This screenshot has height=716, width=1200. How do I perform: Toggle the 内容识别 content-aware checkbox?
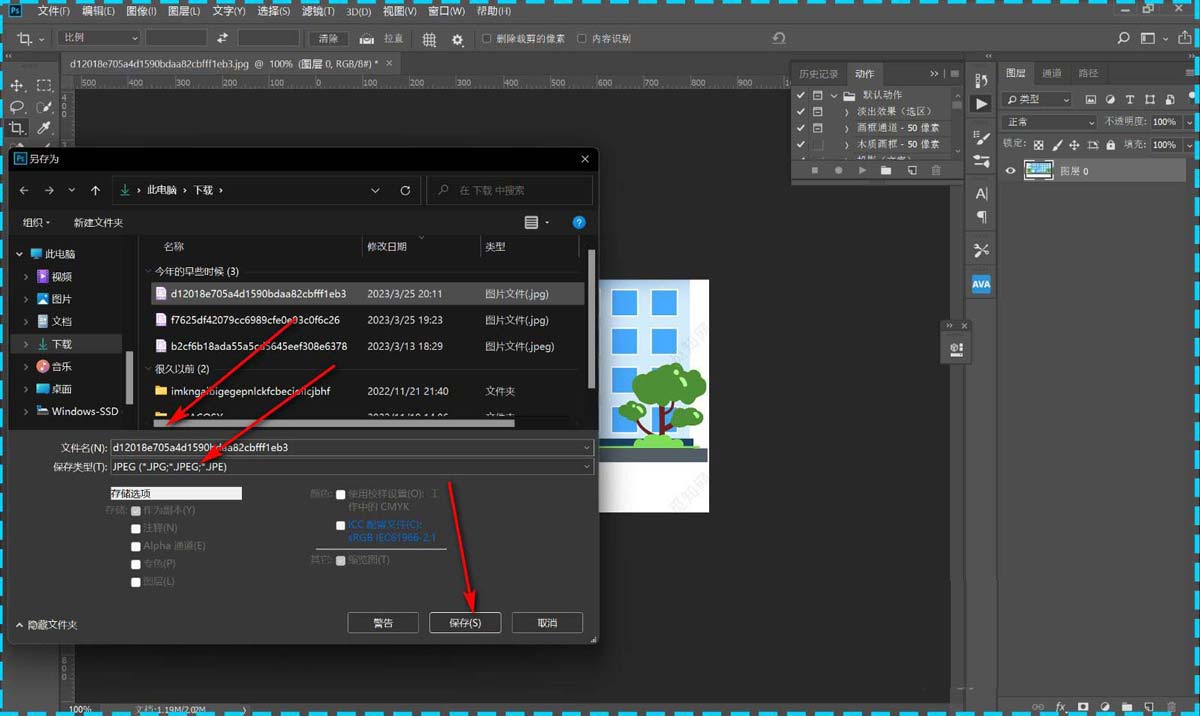pyautogui.click(x=583, y=39)
